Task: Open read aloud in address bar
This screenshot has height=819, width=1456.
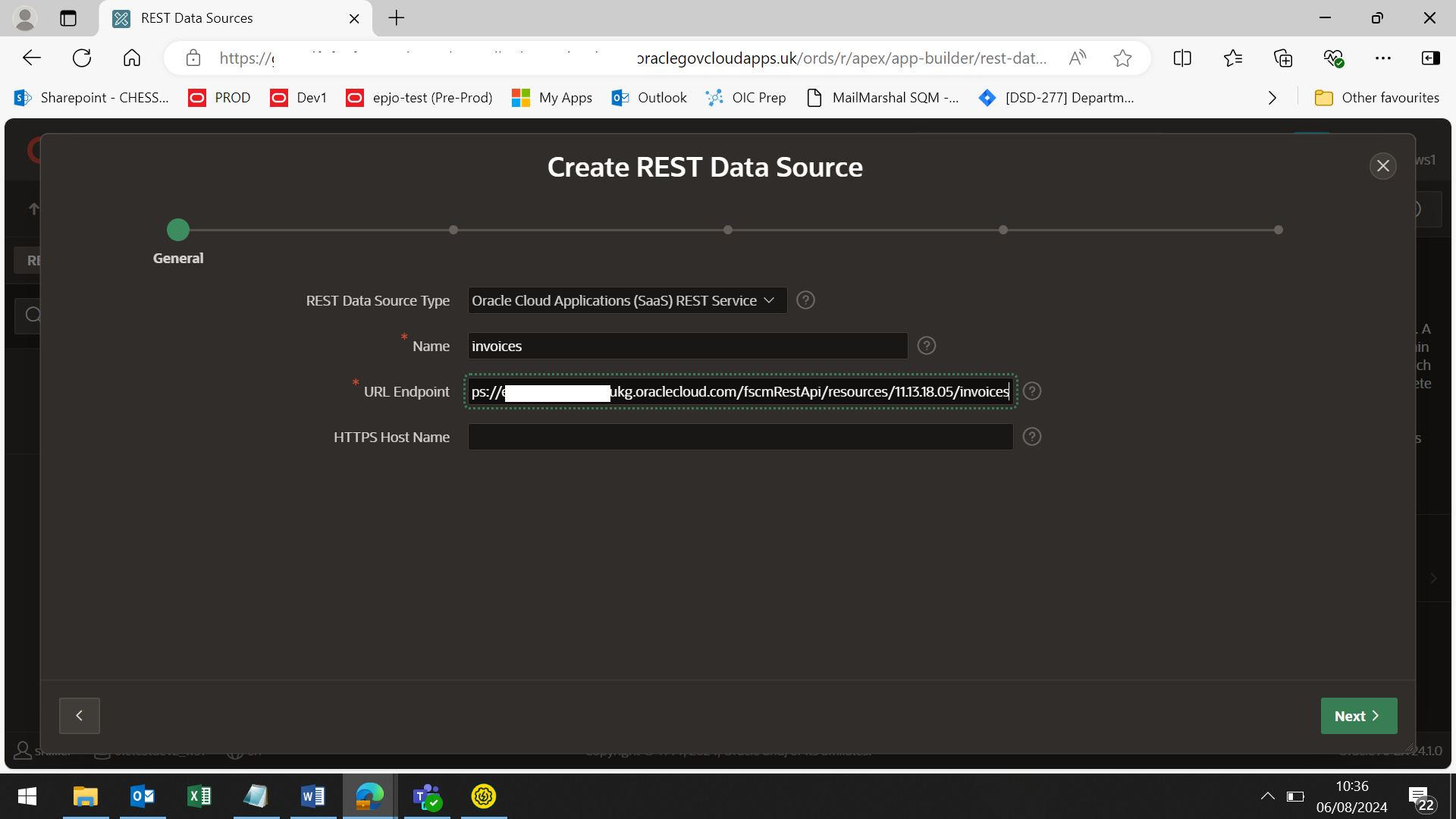Action: 1078,58
